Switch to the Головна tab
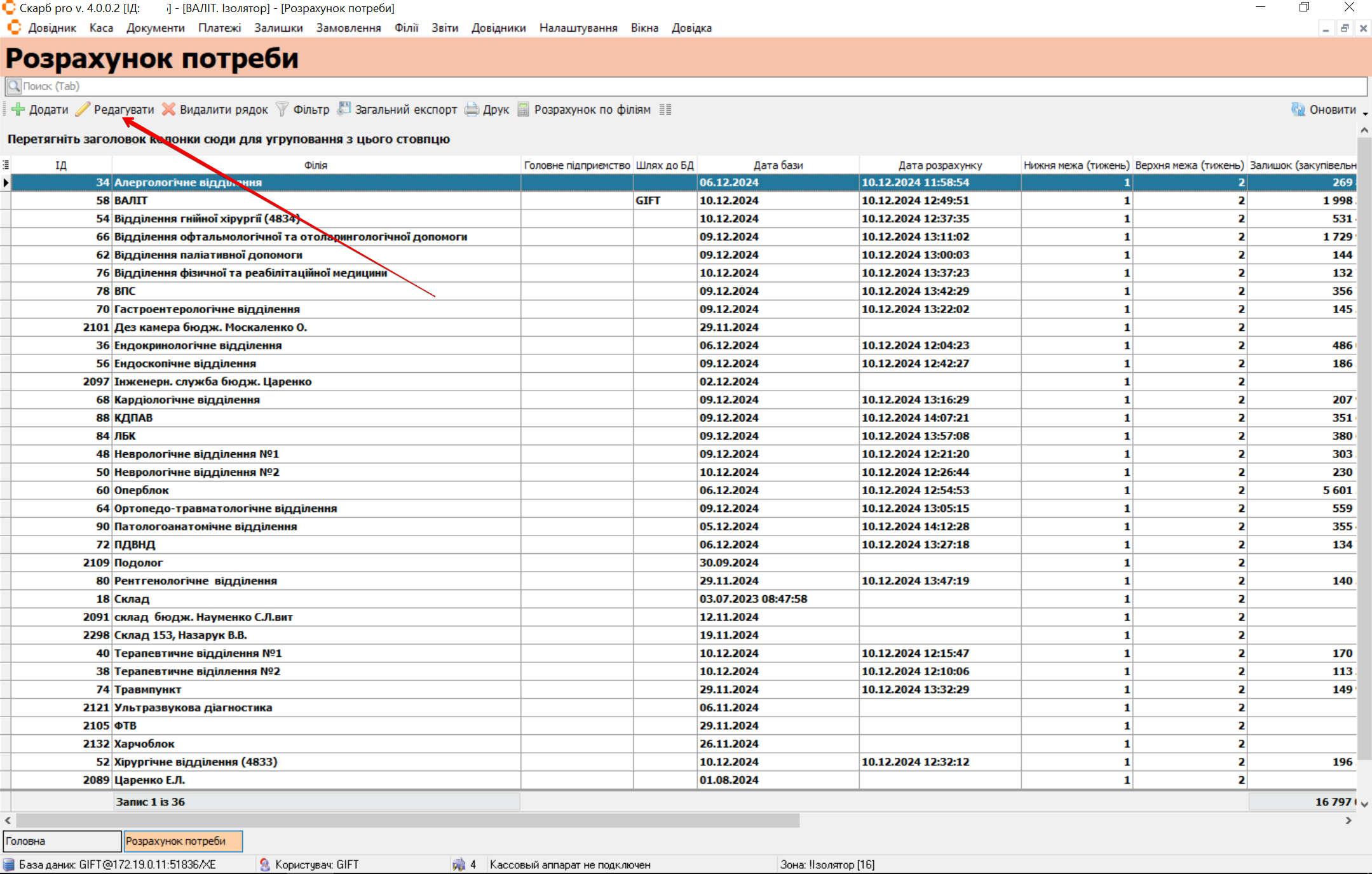1372x874 pixels. (62, 840)
